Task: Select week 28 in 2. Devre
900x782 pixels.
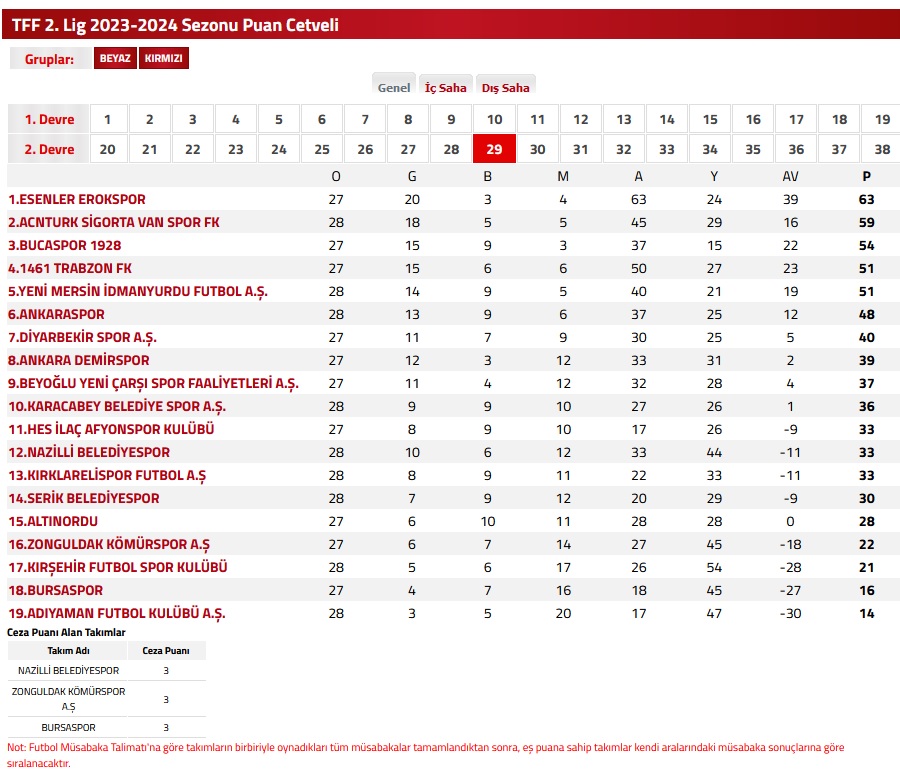Action: [451, 149]
